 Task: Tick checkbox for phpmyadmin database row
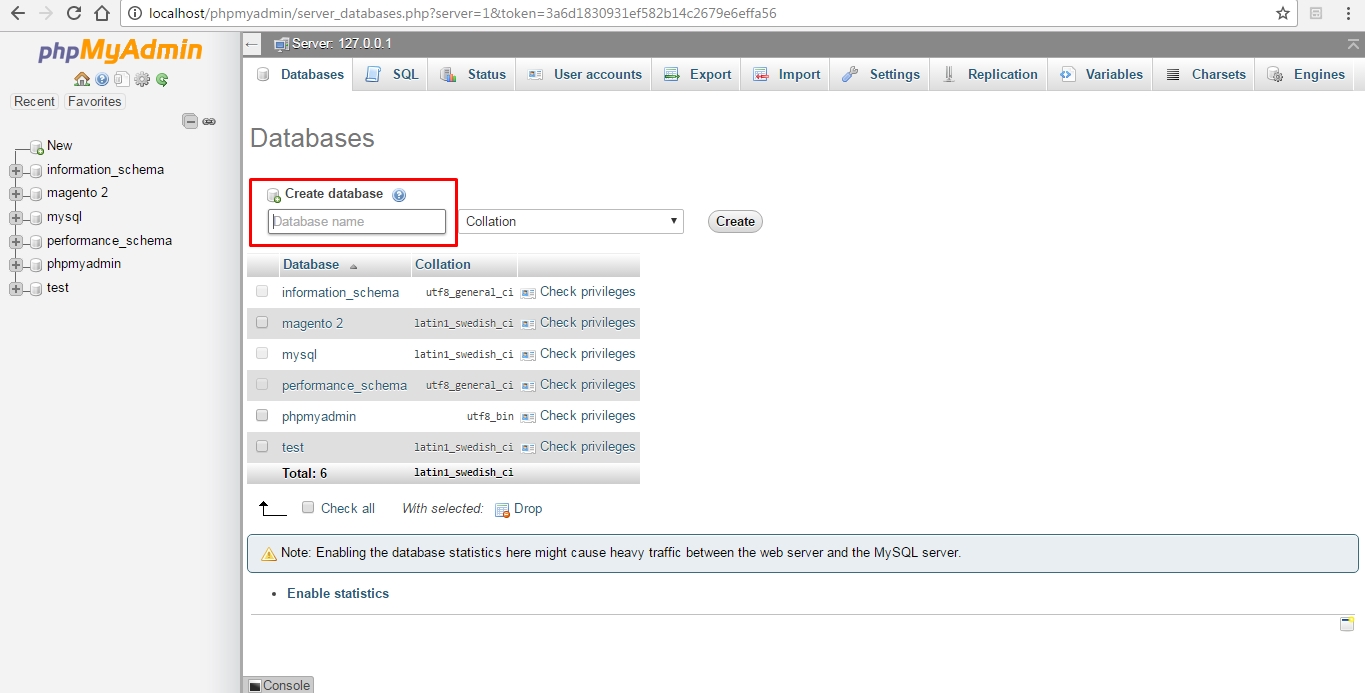pos(262,415)
